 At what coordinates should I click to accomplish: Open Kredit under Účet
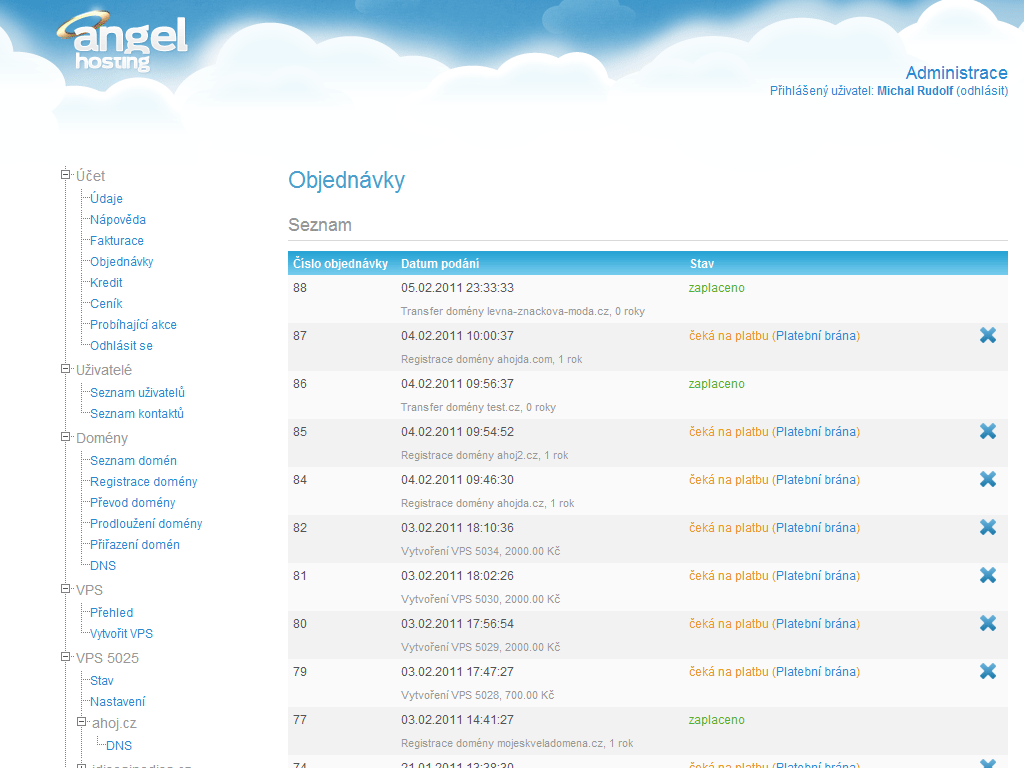106,283
